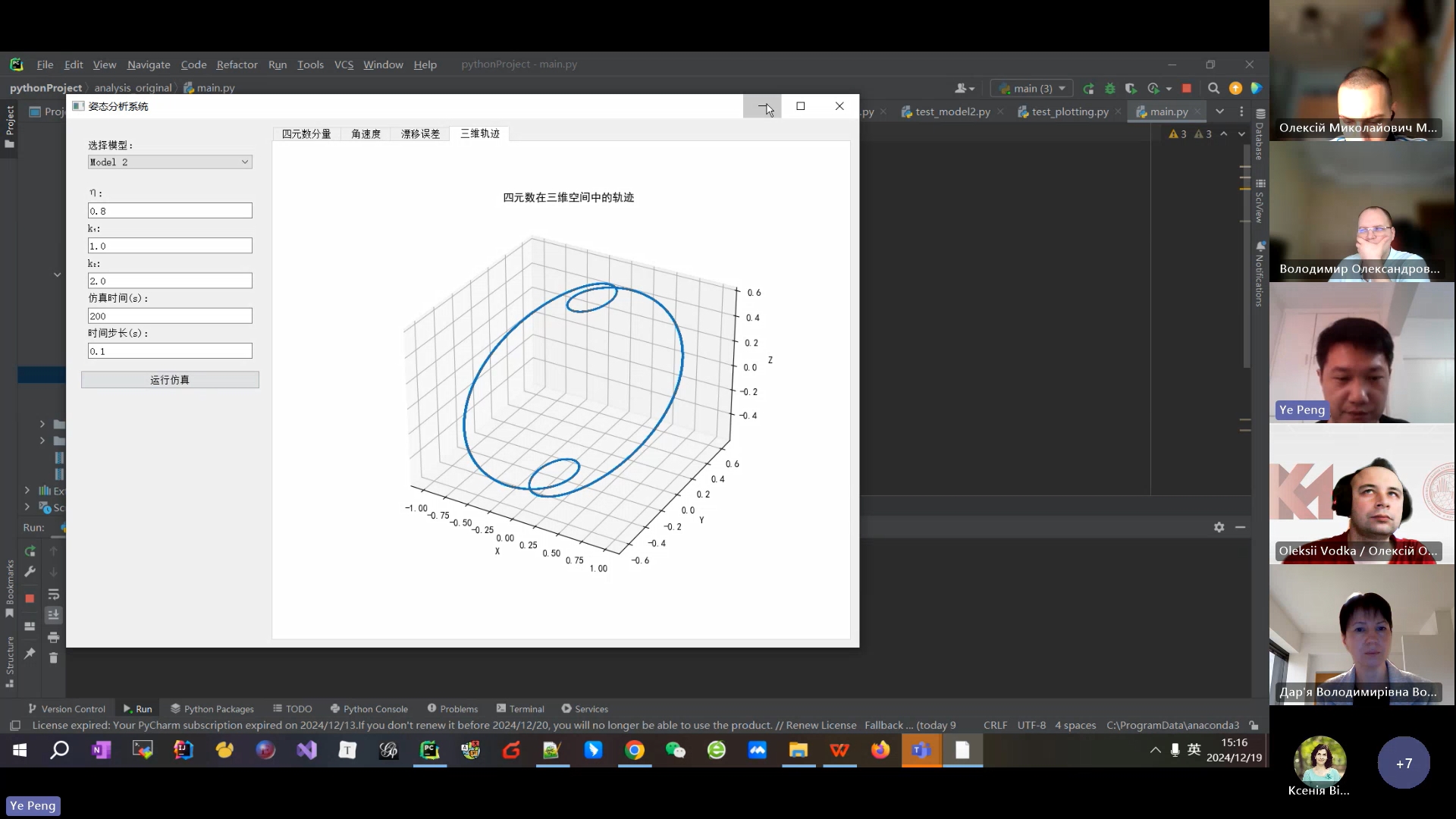Open Search Everywhere magnifier icon
This screenshot has height=819, width=1456.
(x=1213, y=89)
